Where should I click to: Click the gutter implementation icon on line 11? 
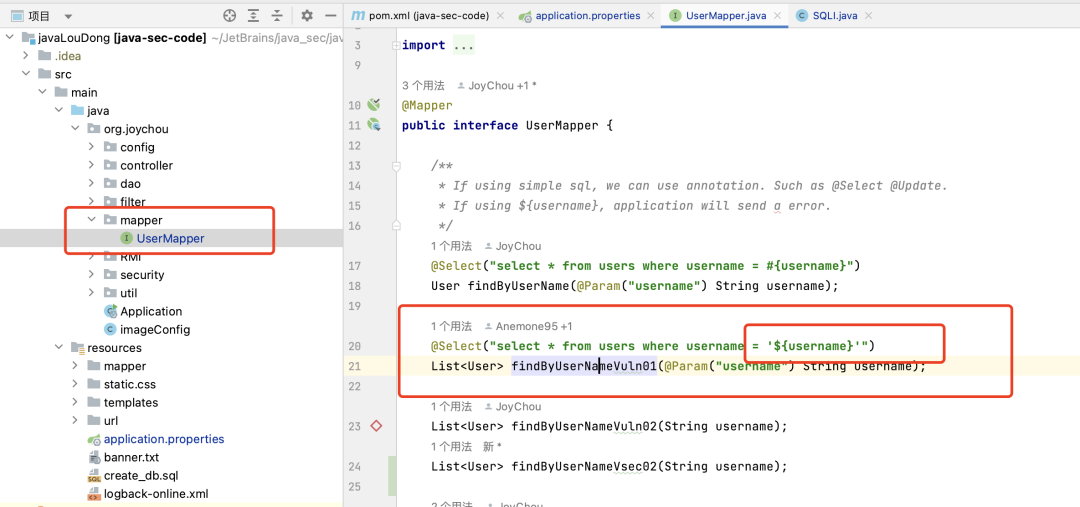pyautogui.click(x=374, y=125)
